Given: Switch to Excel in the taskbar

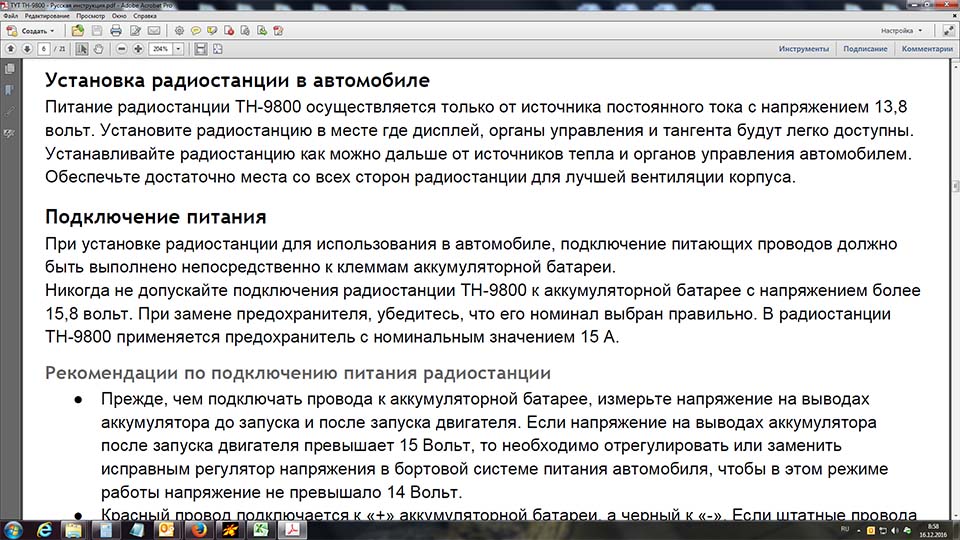Looking at the screenshot, I should coord(261,530).
